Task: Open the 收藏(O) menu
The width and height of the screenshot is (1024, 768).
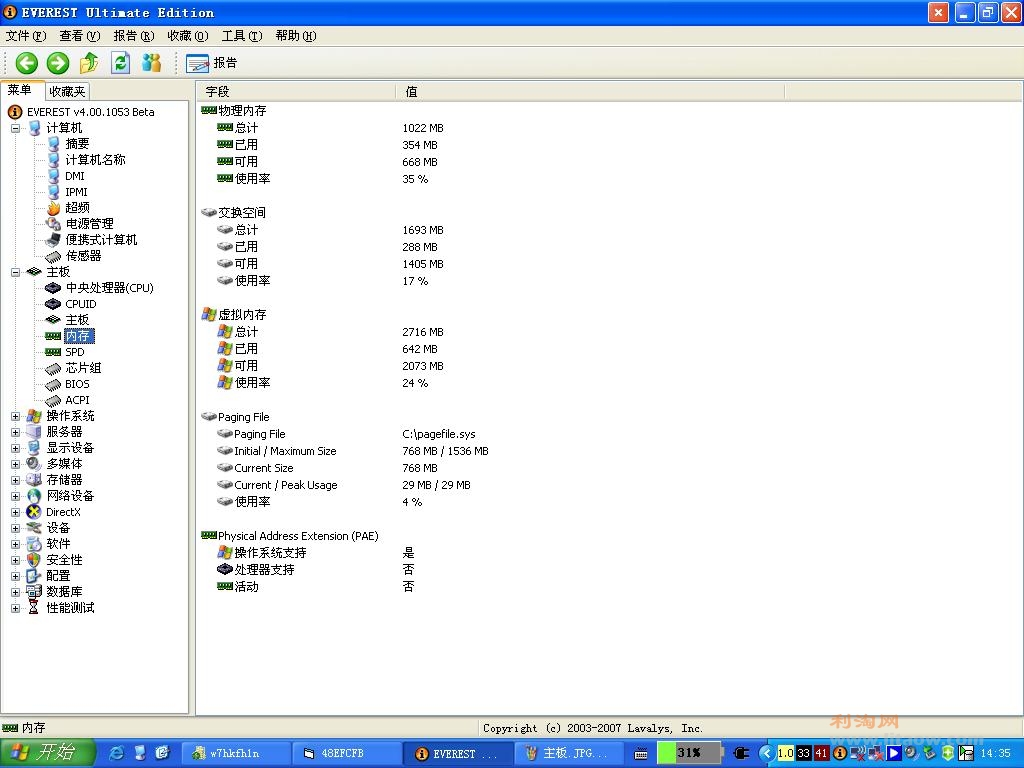Action: 188,36
